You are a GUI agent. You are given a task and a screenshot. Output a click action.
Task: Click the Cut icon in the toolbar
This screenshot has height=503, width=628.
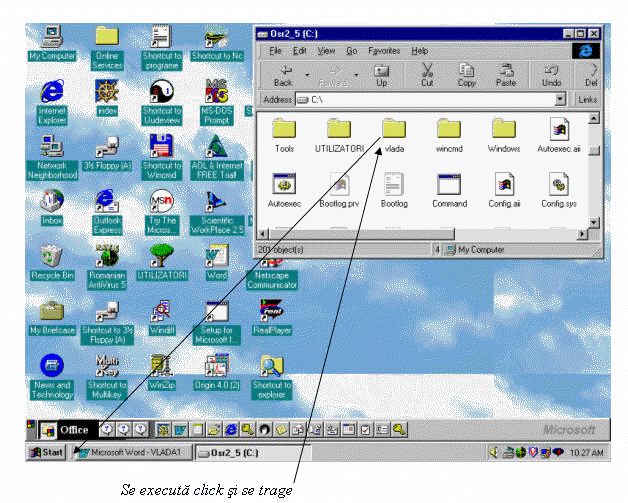pos(427,74)
